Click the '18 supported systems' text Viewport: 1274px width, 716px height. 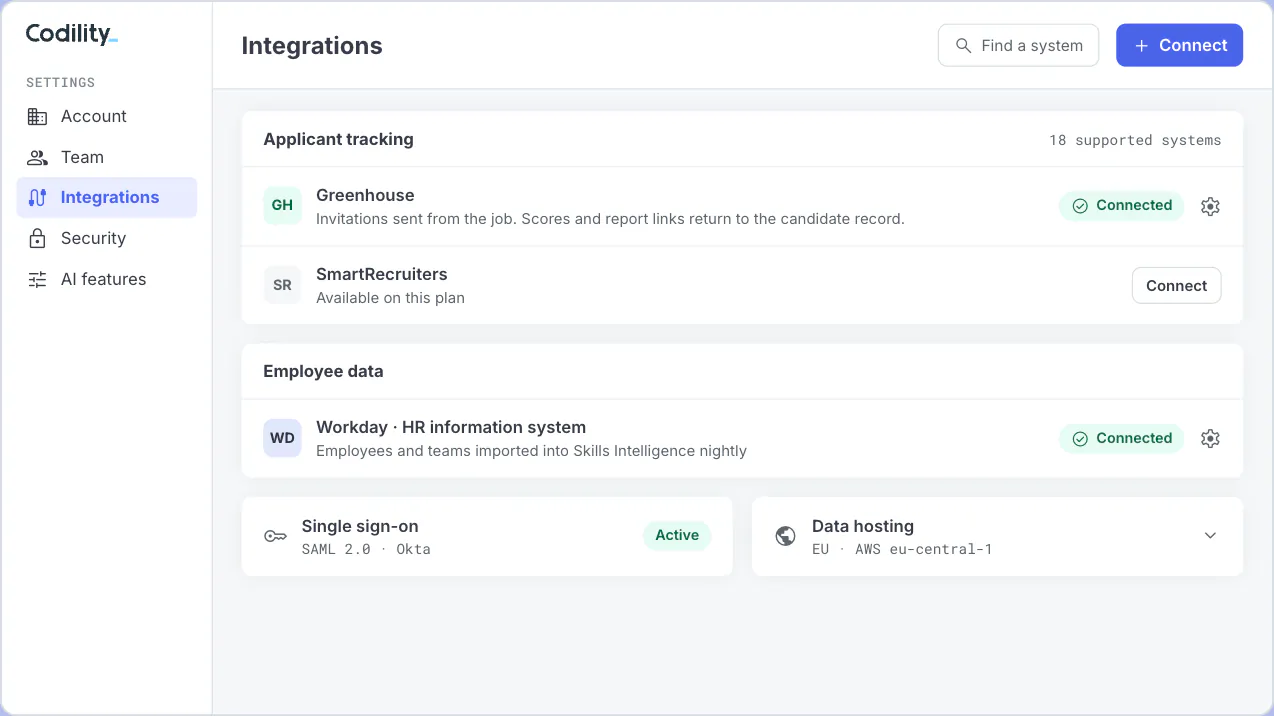click(x=1135, y=140)
